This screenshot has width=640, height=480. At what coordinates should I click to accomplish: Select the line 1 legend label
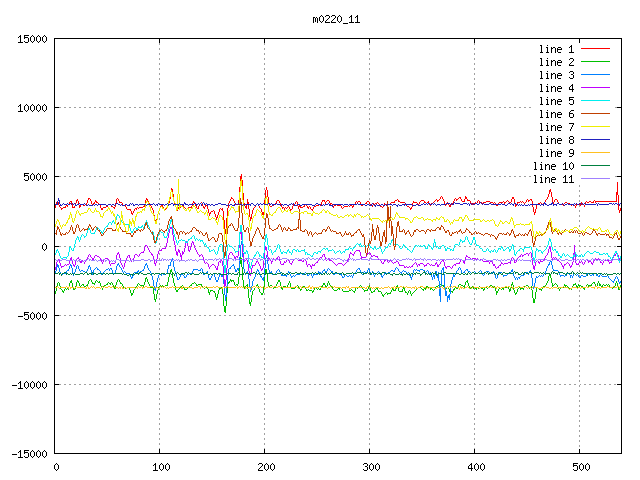[556, 49]
